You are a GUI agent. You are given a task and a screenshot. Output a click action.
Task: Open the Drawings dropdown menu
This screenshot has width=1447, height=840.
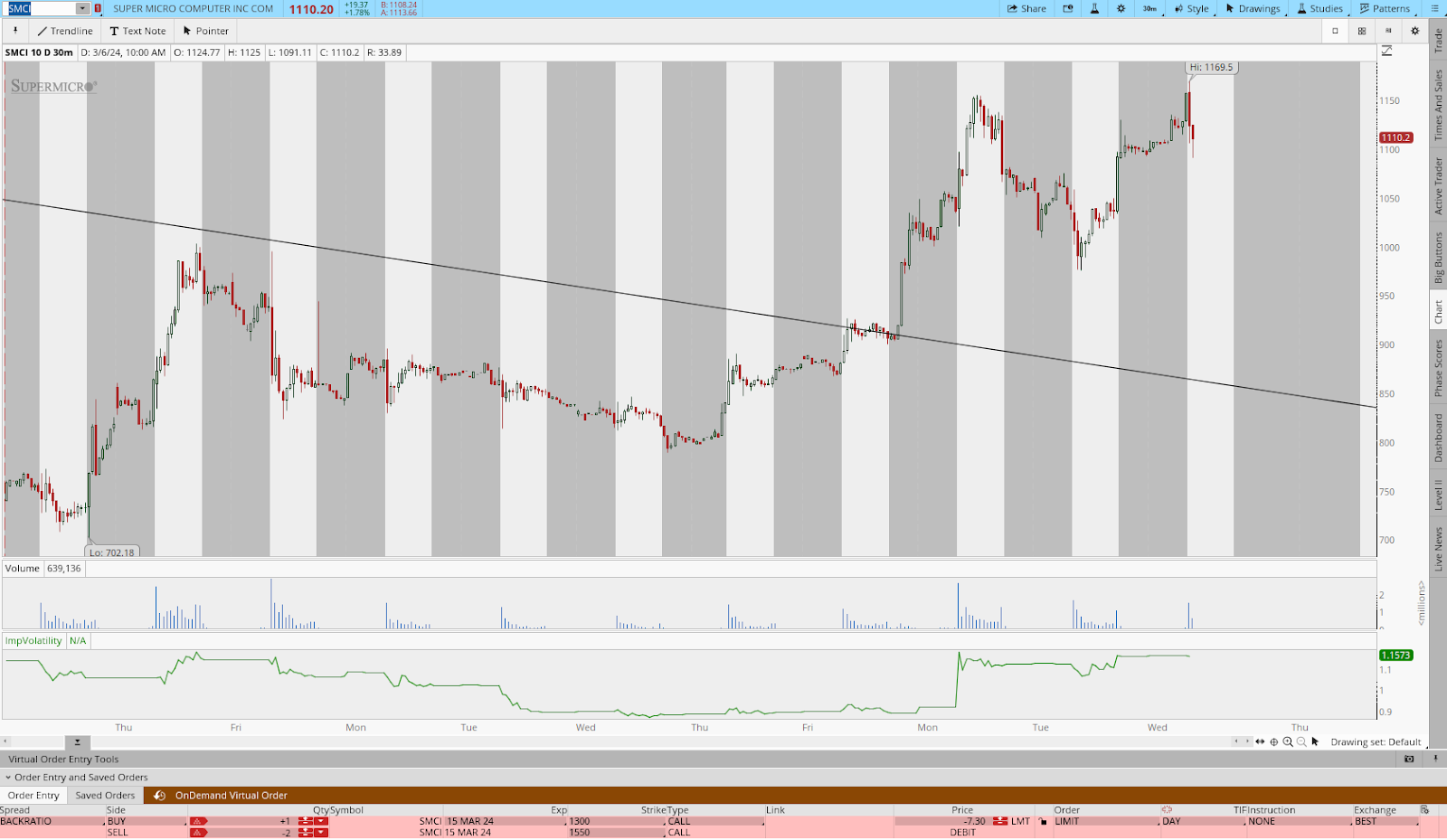(x=1253, y=8)
